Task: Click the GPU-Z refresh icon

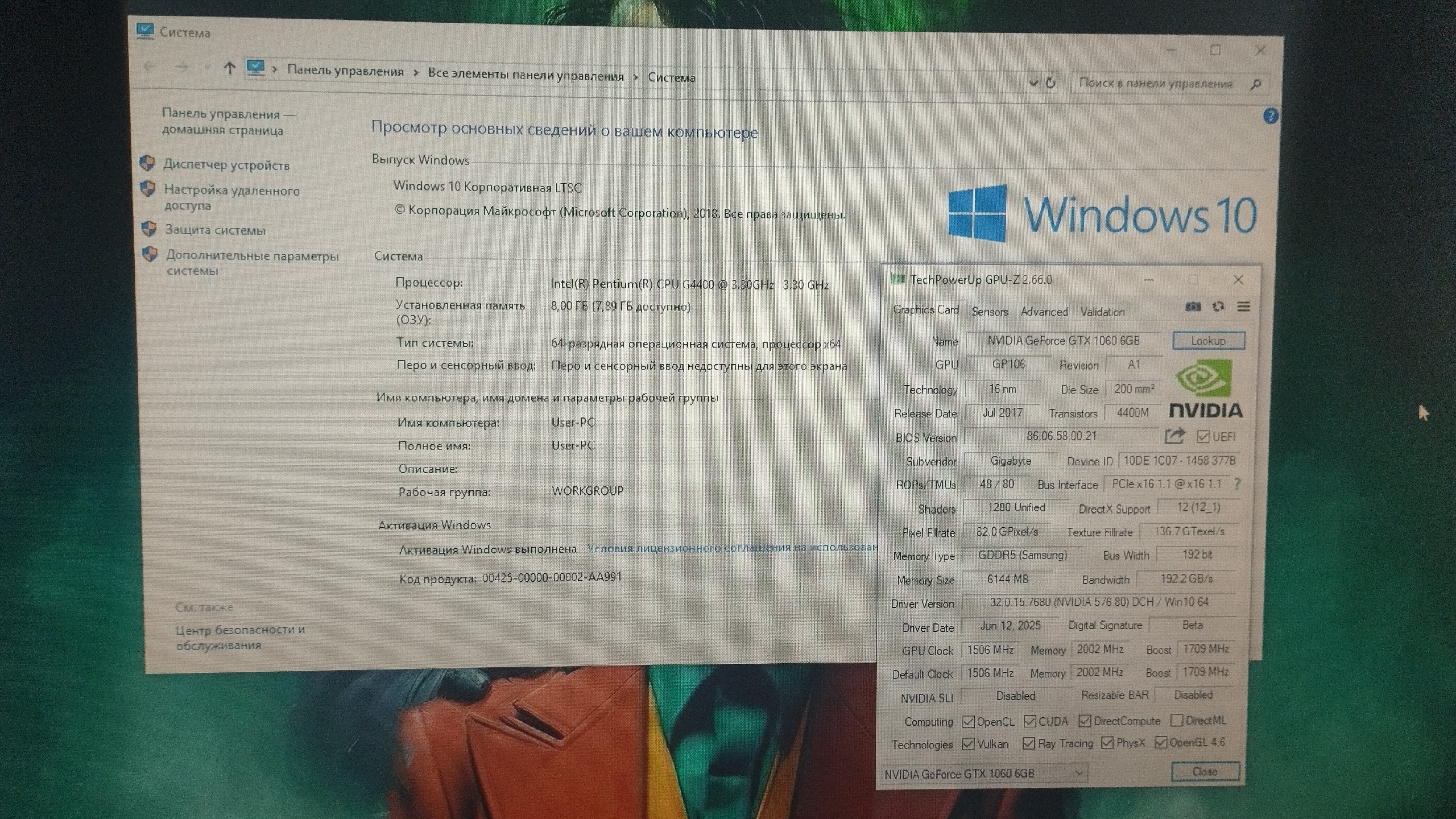Action: 1218,307
